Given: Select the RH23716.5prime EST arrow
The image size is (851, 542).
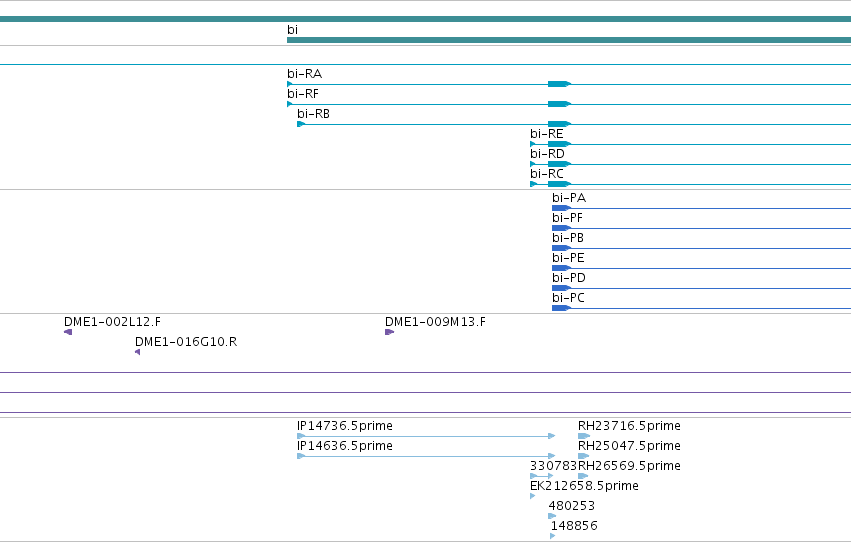Looking at the screenshot, I should pyautogui.click(x=584, y=436).
